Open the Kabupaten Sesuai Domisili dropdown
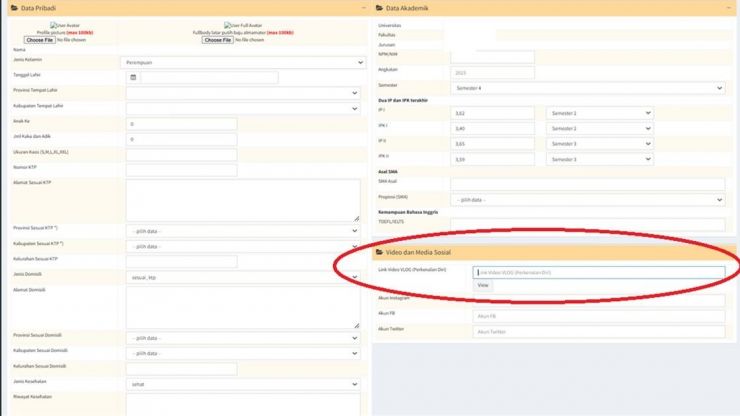Screen dimensions: 740x416 243,353
